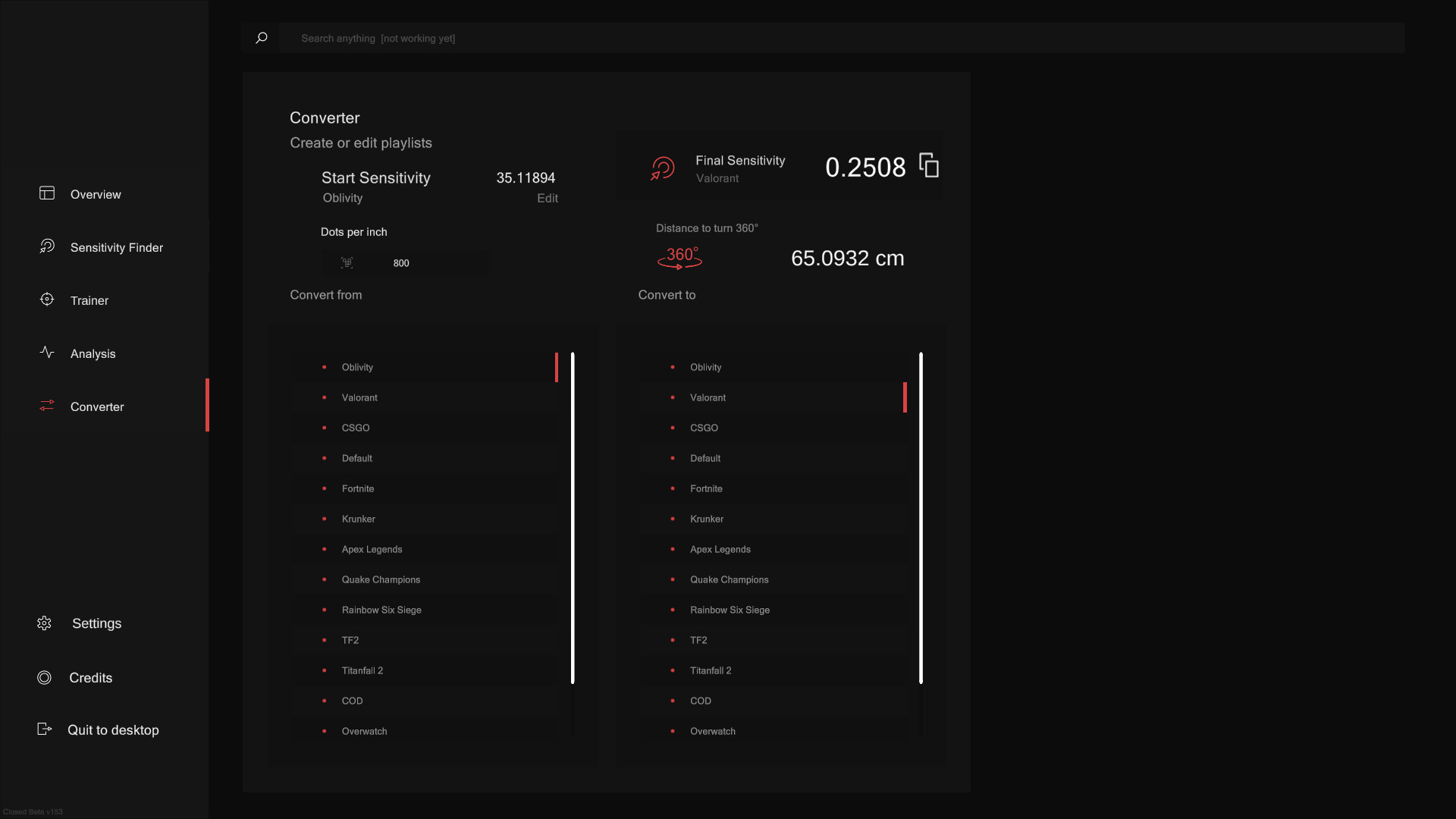Pick Overwatch in Convert to list
Viewport: 1456px width, 819px height.
click(x=712, y=731)
